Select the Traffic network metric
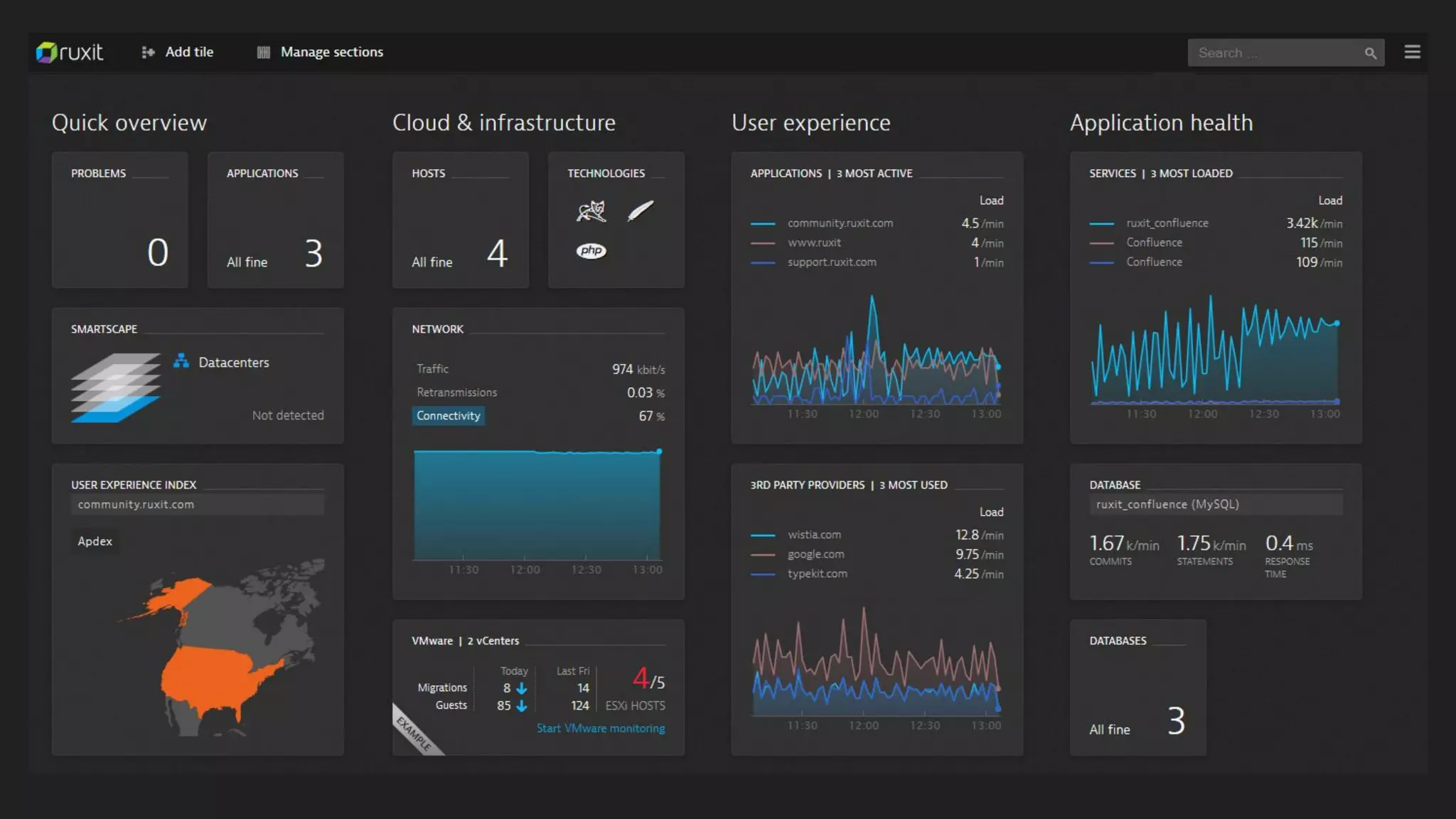 [432, 369]
